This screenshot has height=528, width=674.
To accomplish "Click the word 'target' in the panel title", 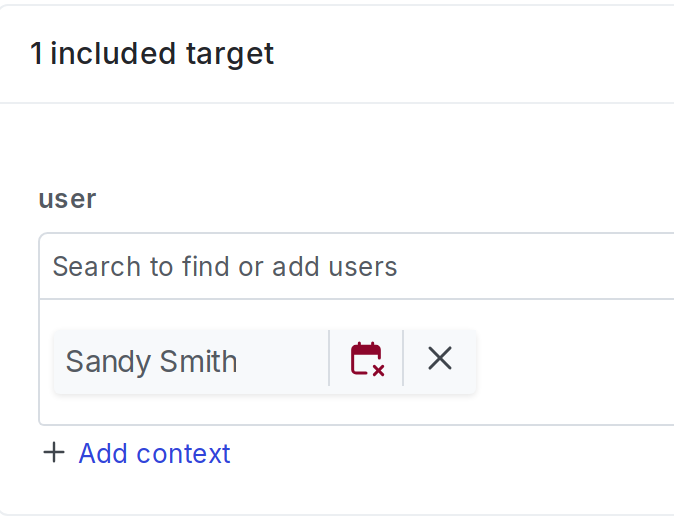I will click(x=228, y=53).
